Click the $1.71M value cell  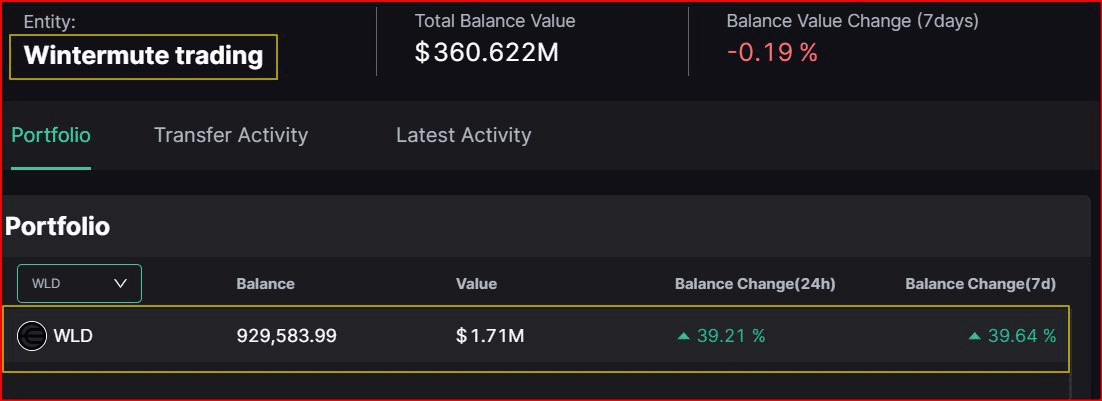click(490, 337)
